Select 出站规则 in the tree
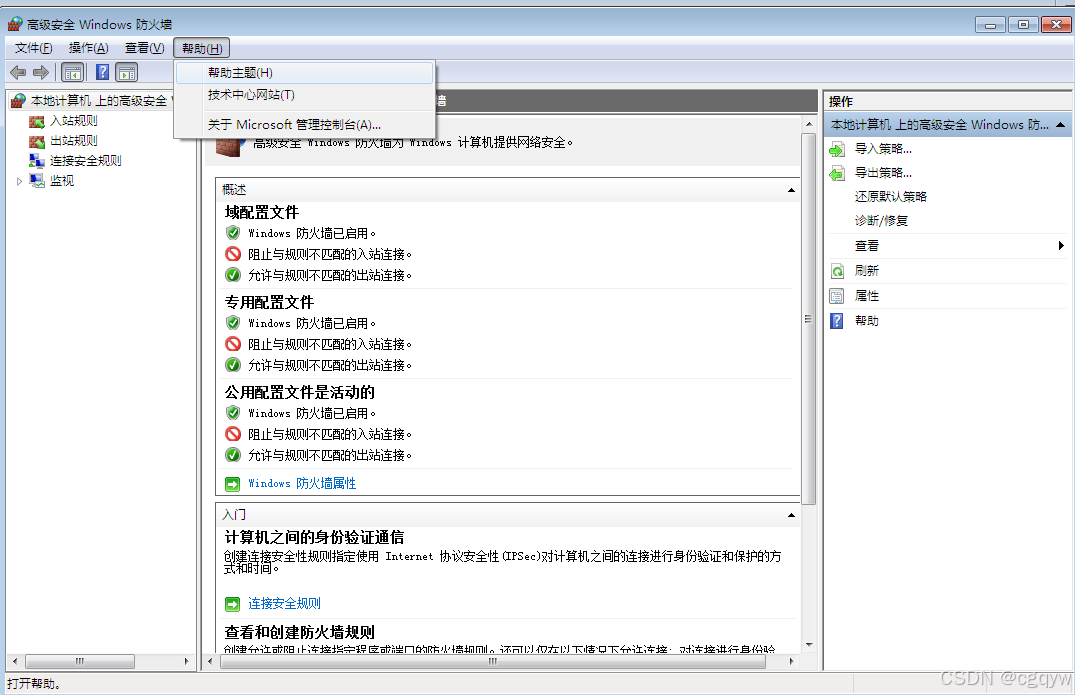This screenshot has width=1075, height=695. [74, 141]
